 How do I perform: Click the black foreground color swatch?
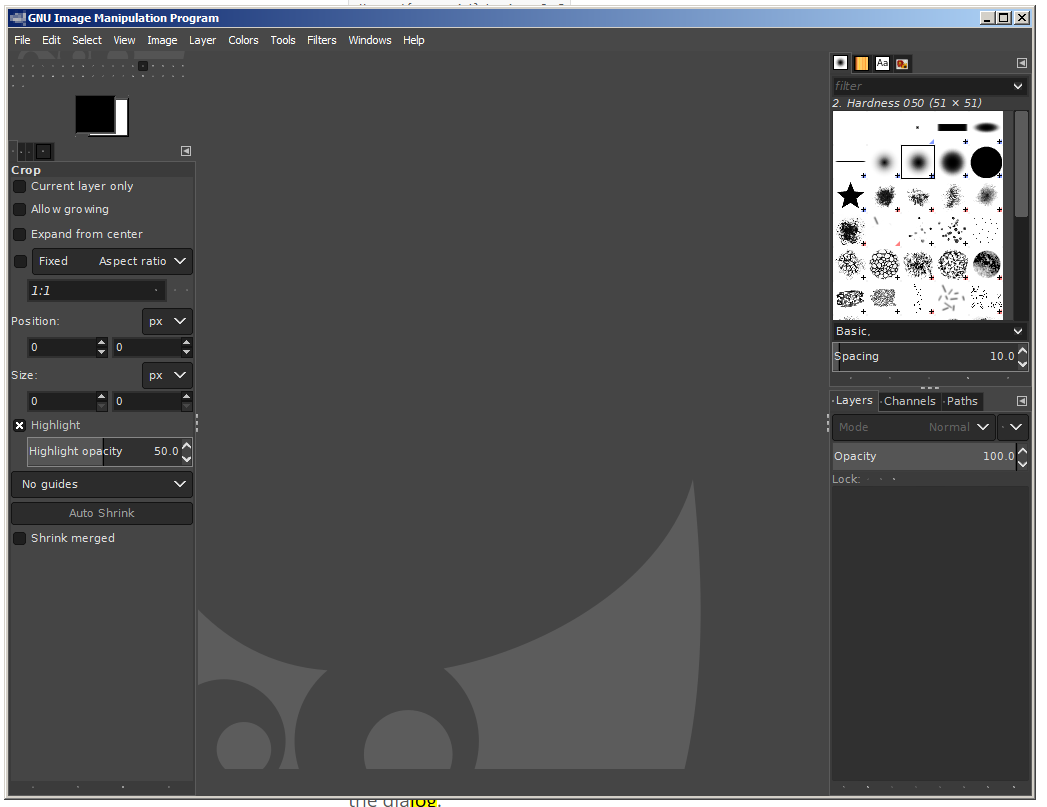[x=94, y=113]
